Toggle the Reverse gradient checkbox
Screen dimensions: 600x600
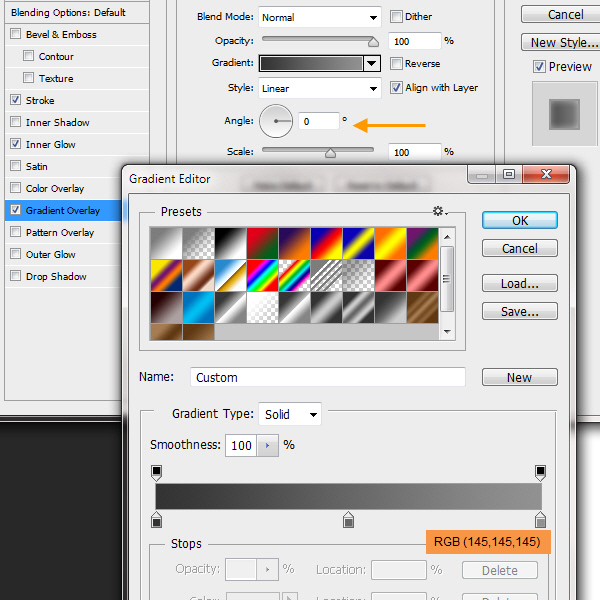[396, 63]
